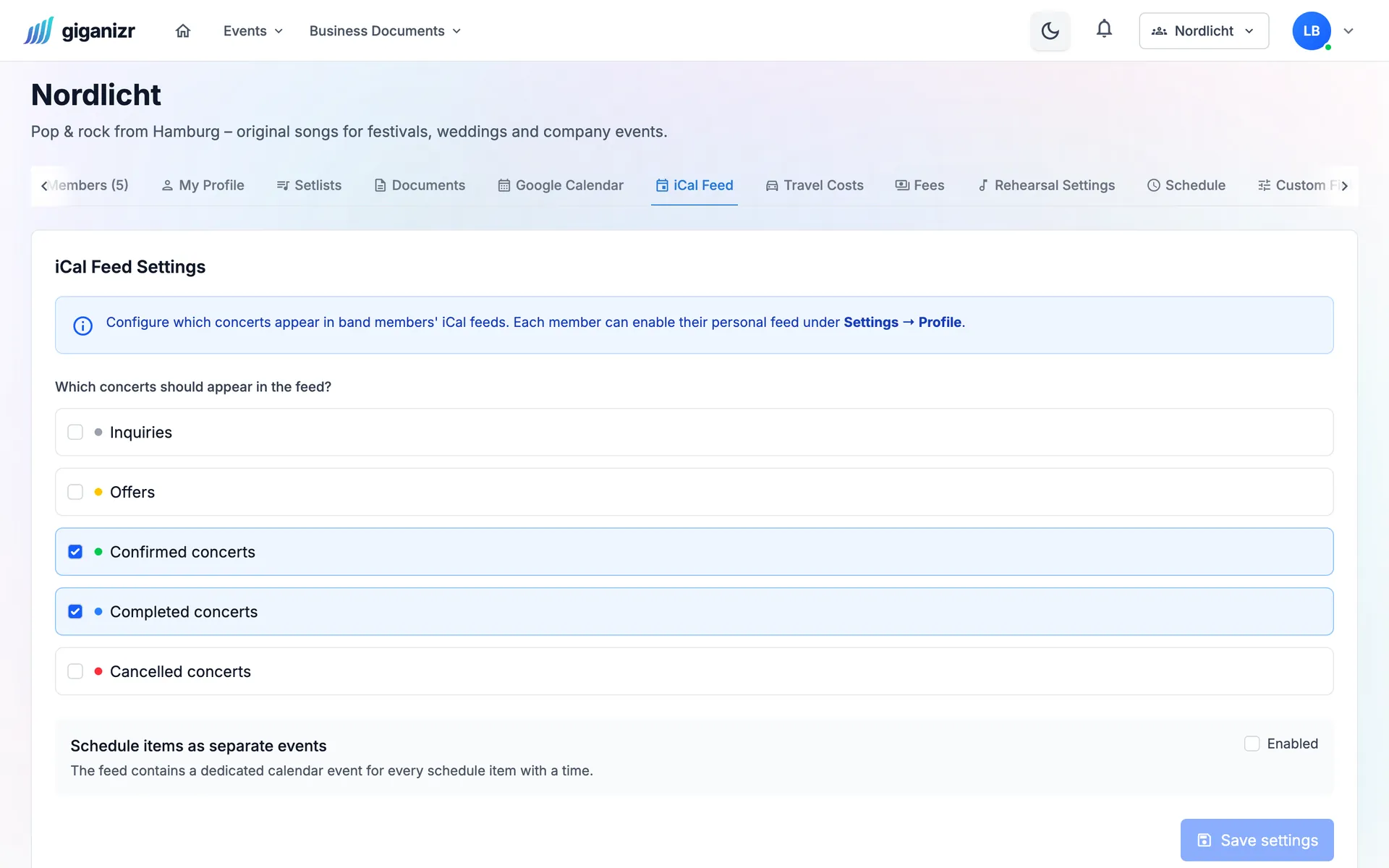Enable schedule items as separate events
This screenshot has height=868, width=1389.
(x=1252, y=744)
